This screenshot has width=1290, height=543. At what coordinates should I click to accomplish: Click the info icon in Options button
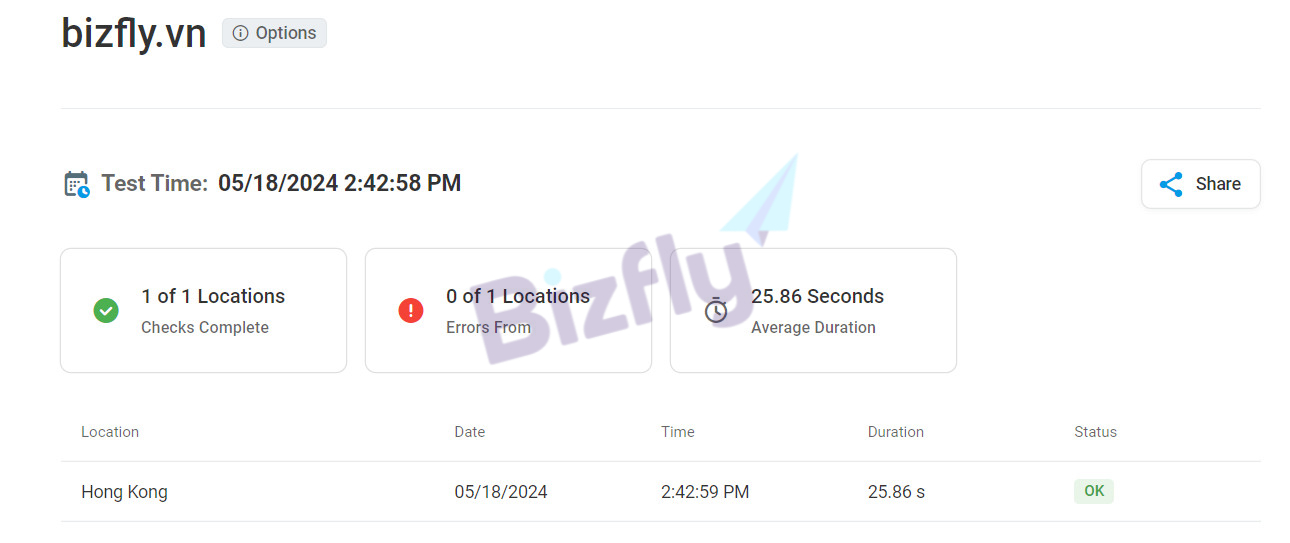[240, 33]
